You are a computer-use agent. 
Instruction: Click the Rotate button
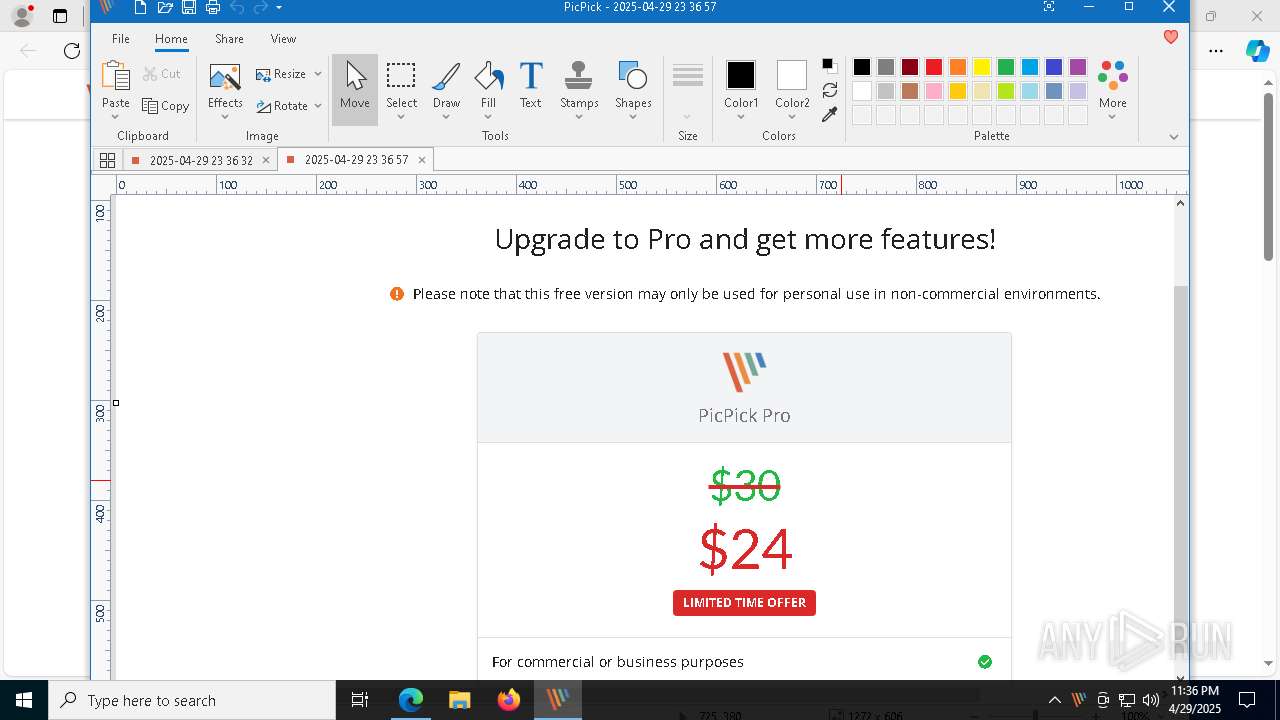pyautogui.click(x=282, y=106)
